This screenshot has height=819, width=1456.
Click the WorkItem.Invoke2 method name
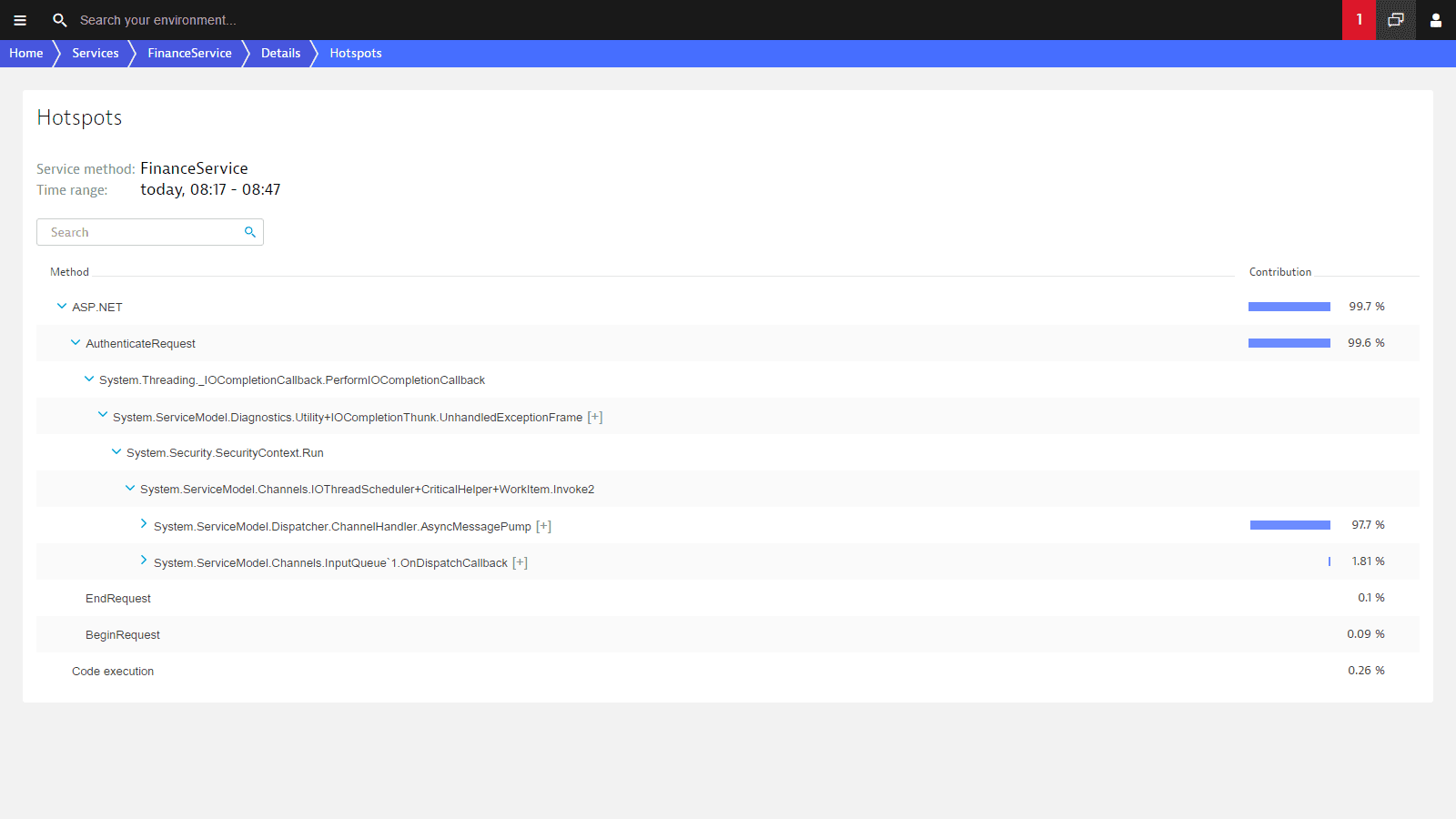[367, 490]
